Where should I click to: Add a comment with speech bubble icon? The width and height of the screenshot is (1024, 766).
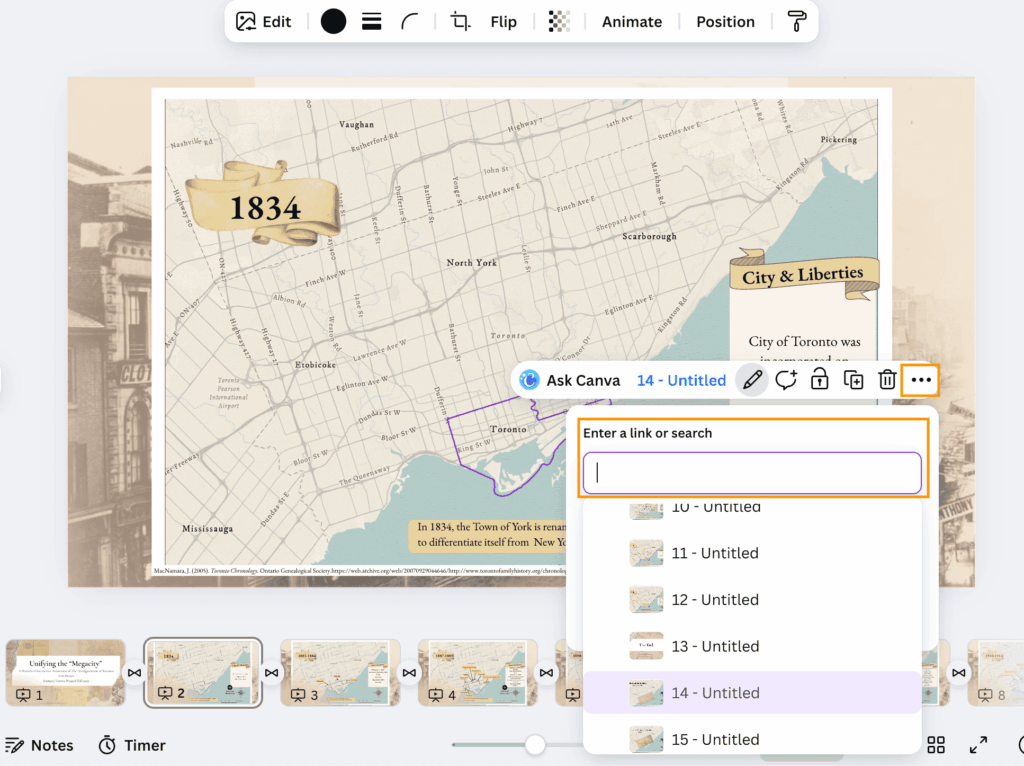click(x=786, y=380)
